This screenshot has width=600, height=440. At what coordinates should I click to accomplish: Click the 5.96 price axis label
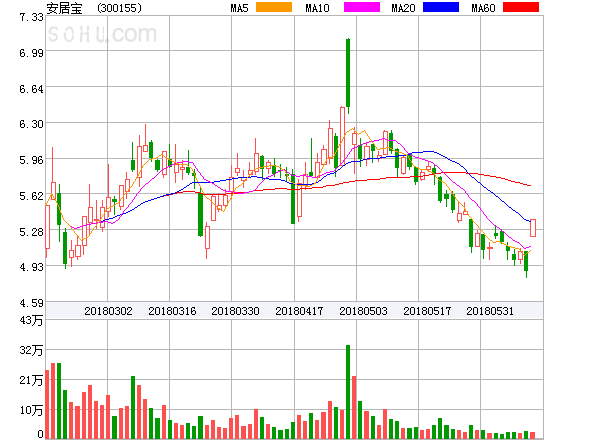pos(31,160)
